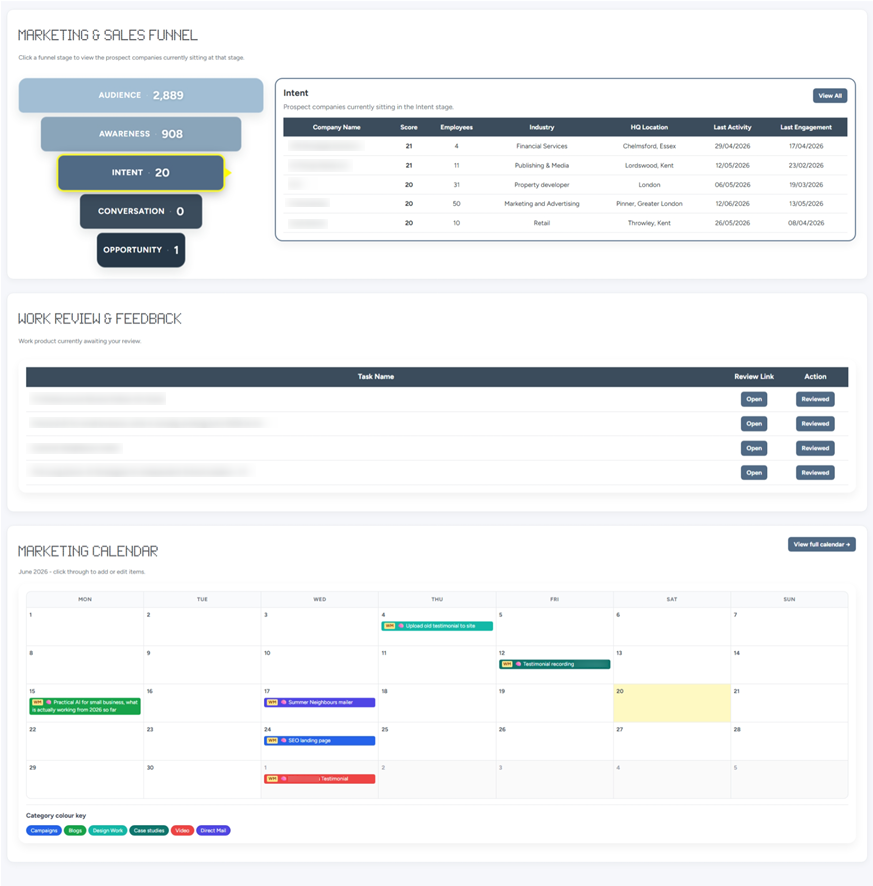Click calendar day 9

(x=202, y=664)
